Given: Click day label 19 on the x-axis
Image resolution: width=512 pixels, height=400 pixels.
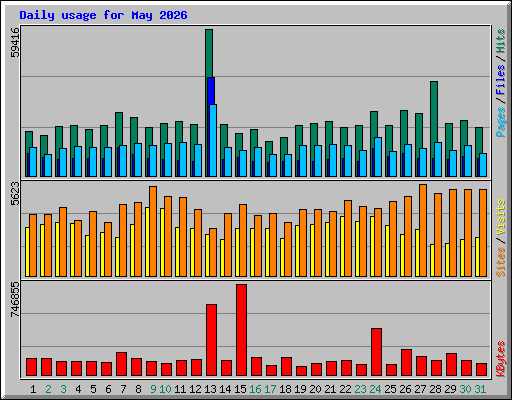Looking at the screenshot, I should tap(300, 389).
